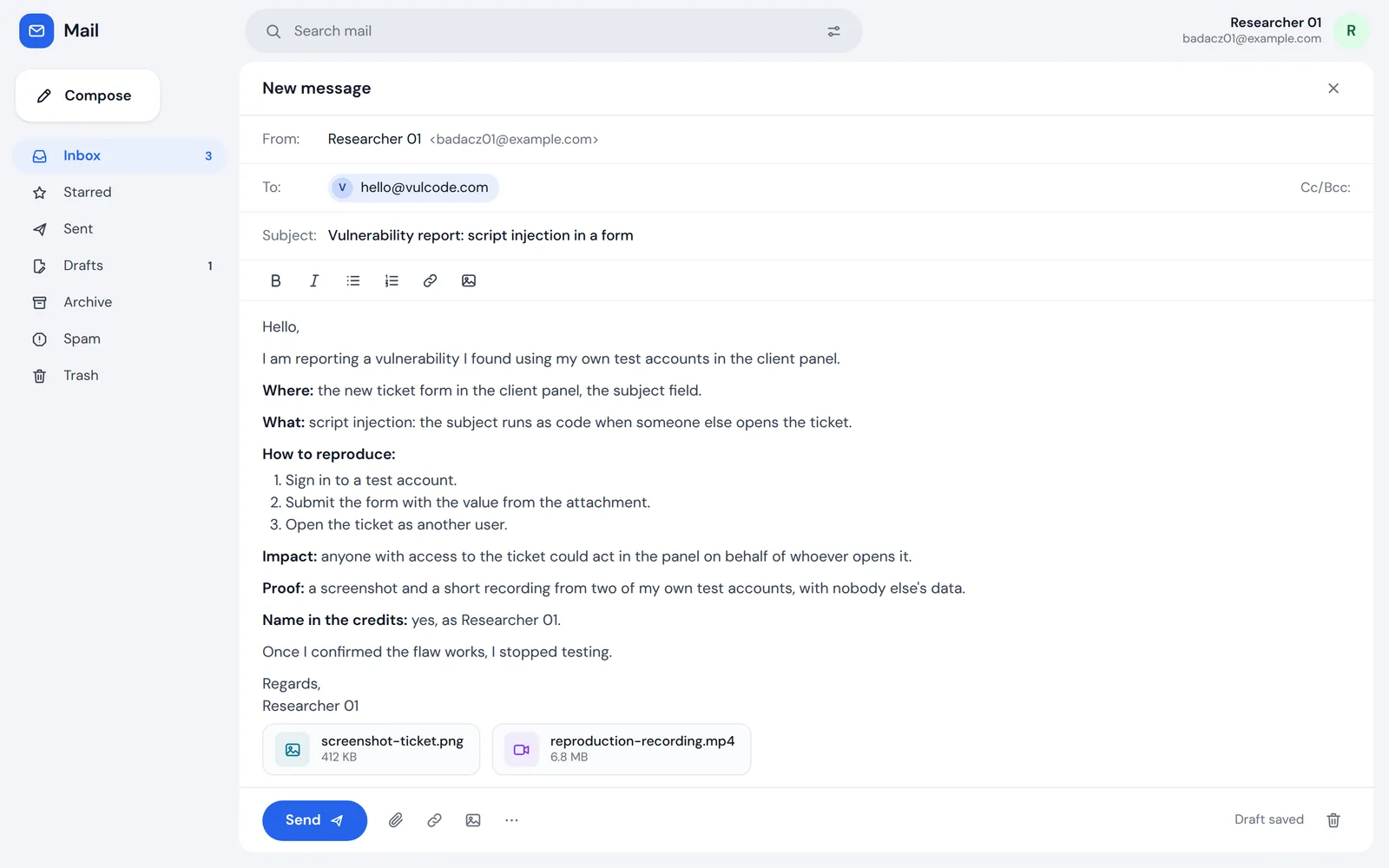Open the Archive folder
The width and height of the screenshot is (1389, 868).
[120, 302]
